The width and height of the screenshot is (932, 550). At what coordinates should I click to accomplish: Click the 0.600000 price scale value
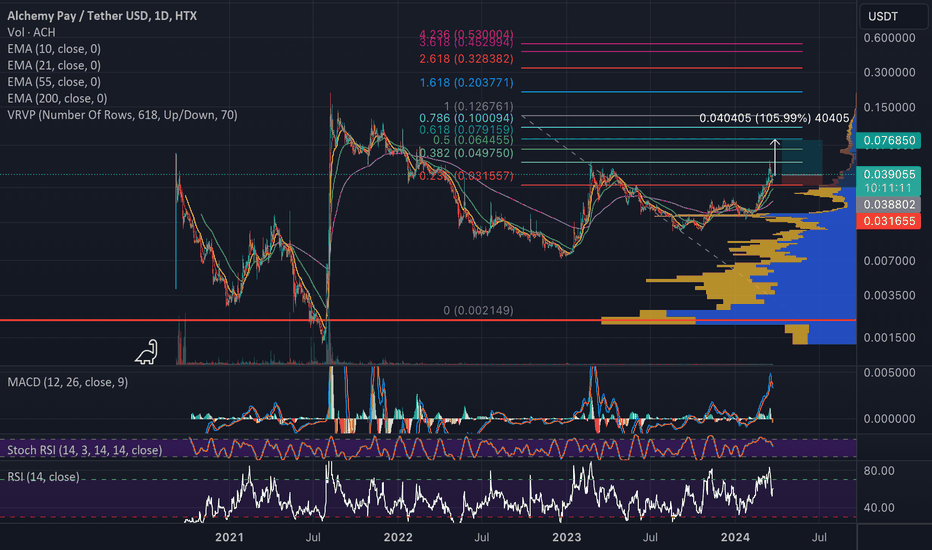pos(890,38)
